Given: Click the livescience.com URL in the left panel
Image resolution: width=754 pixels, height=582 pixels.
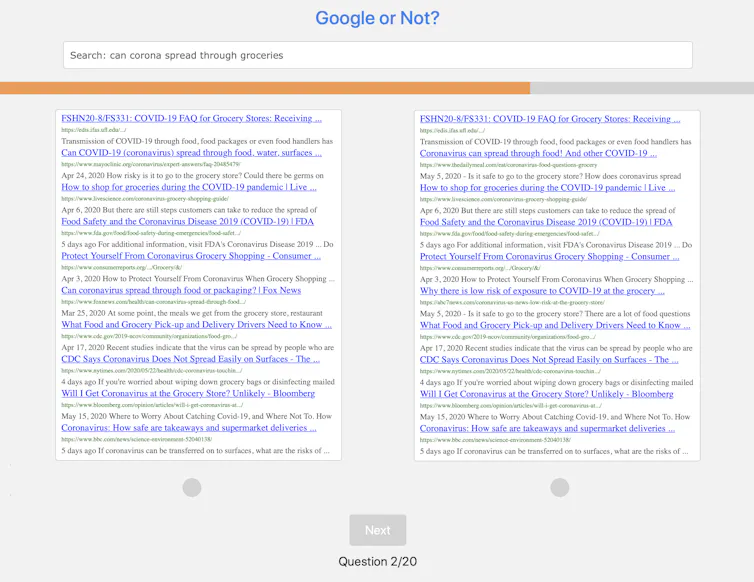Looking at the screenshot, I should 145,198.
